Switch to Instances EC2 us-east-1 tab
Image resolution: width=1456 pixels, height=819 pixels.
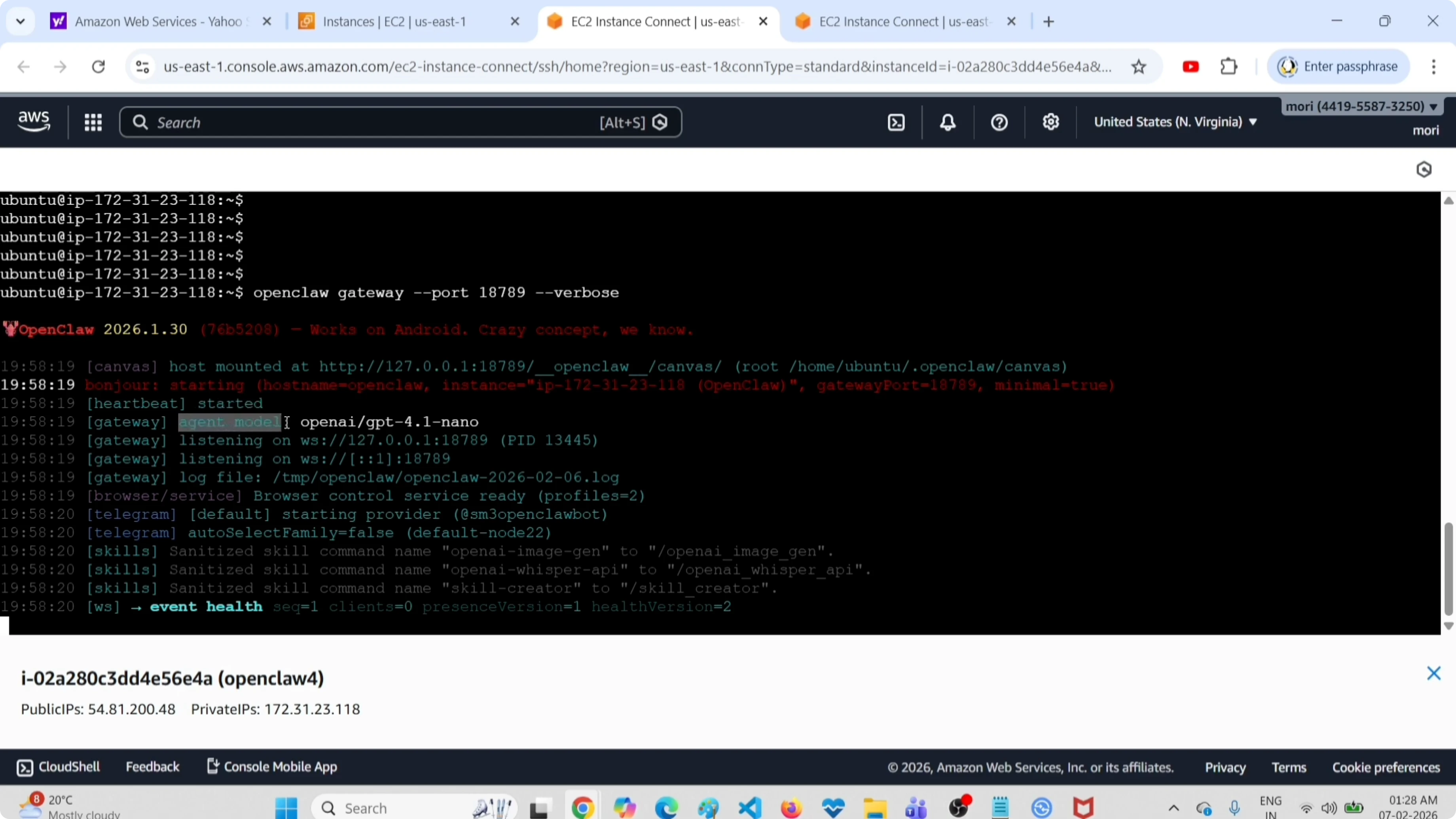coord(394,21)
